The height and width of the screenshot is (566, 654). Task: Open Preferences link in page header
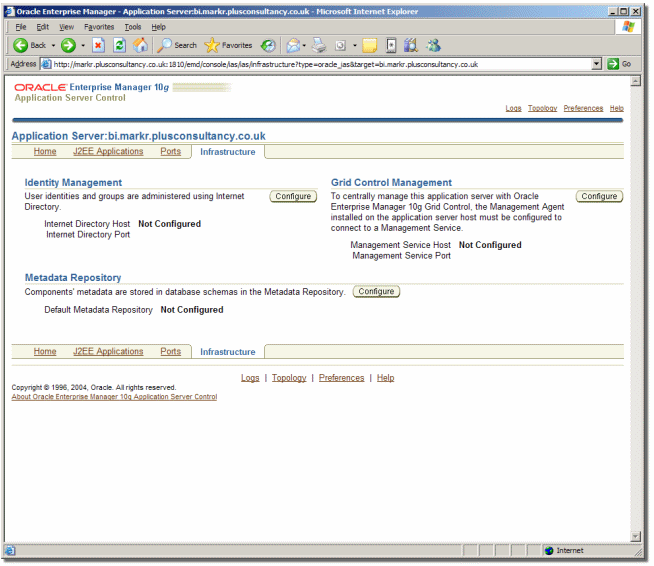click(583, 108)
